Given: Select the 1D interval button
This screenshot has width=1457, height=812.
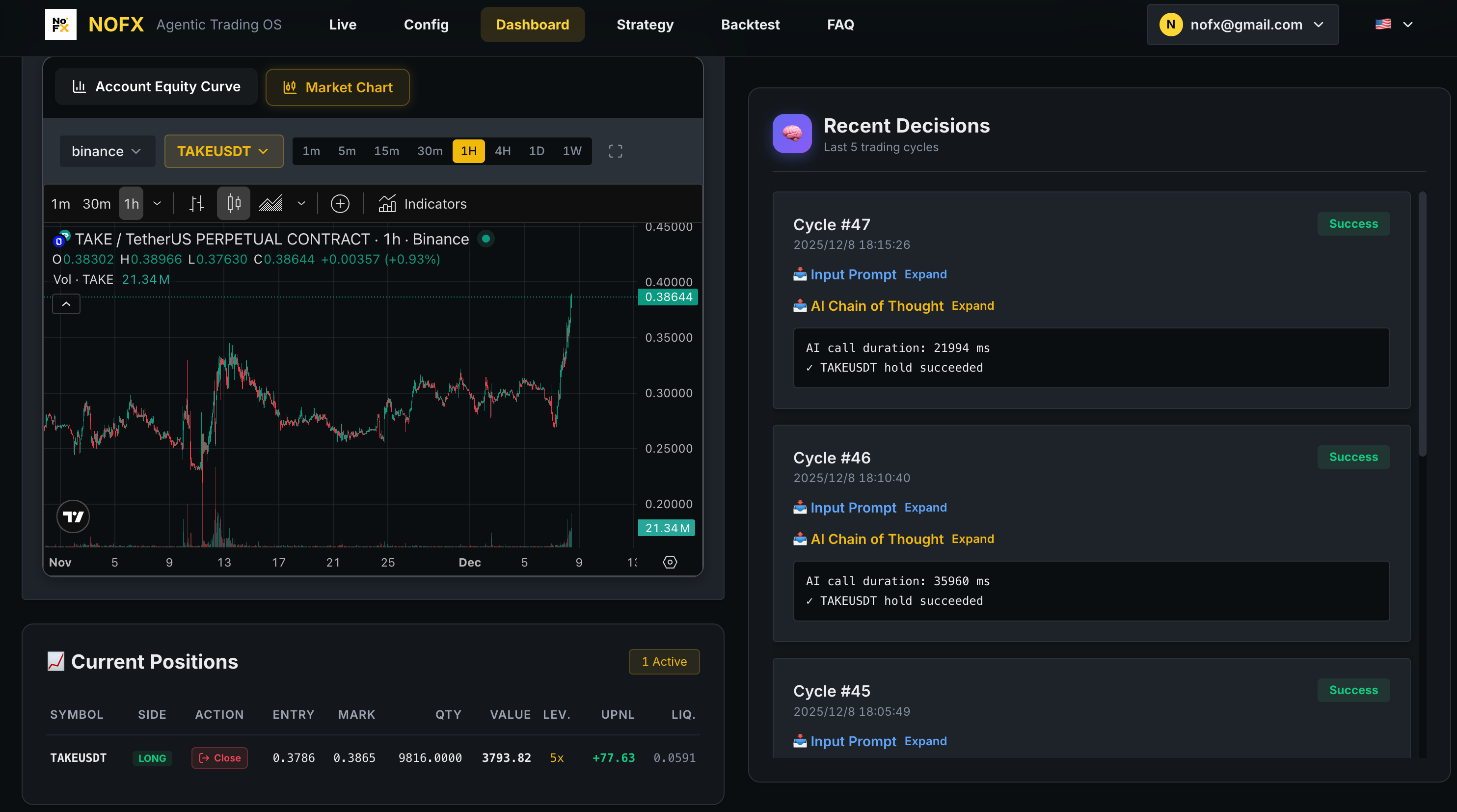Looking at the screenshot, I should 536,151.
